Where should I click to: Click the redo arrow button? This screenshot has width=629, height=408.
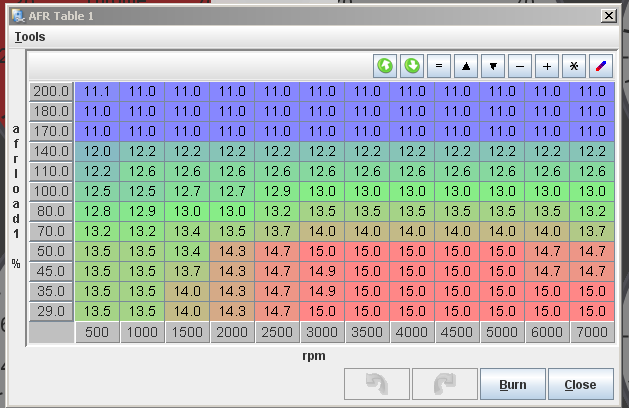point(443,384)
